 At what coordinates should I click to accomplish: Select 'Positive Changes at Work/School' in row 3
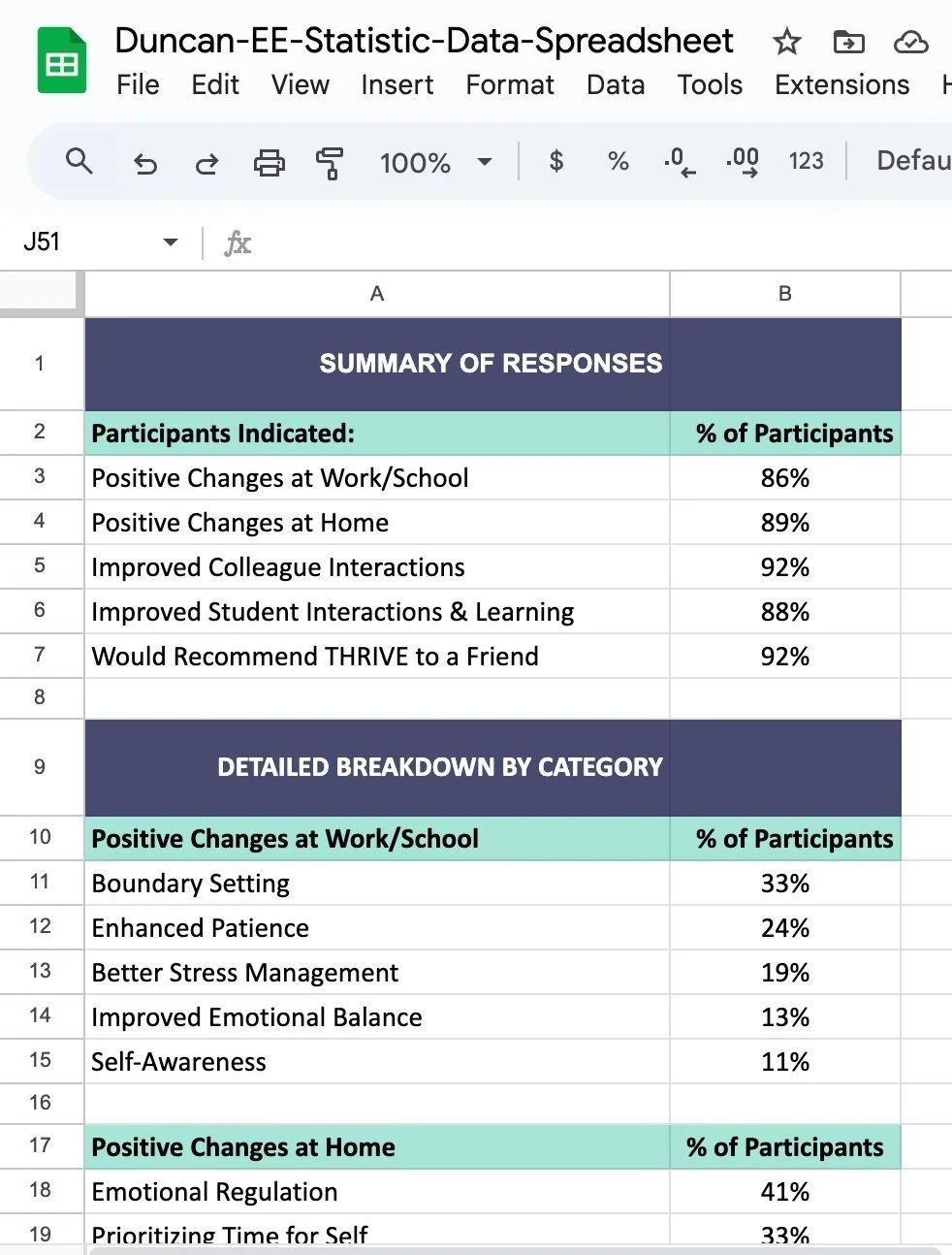click(x=377, y=478)
